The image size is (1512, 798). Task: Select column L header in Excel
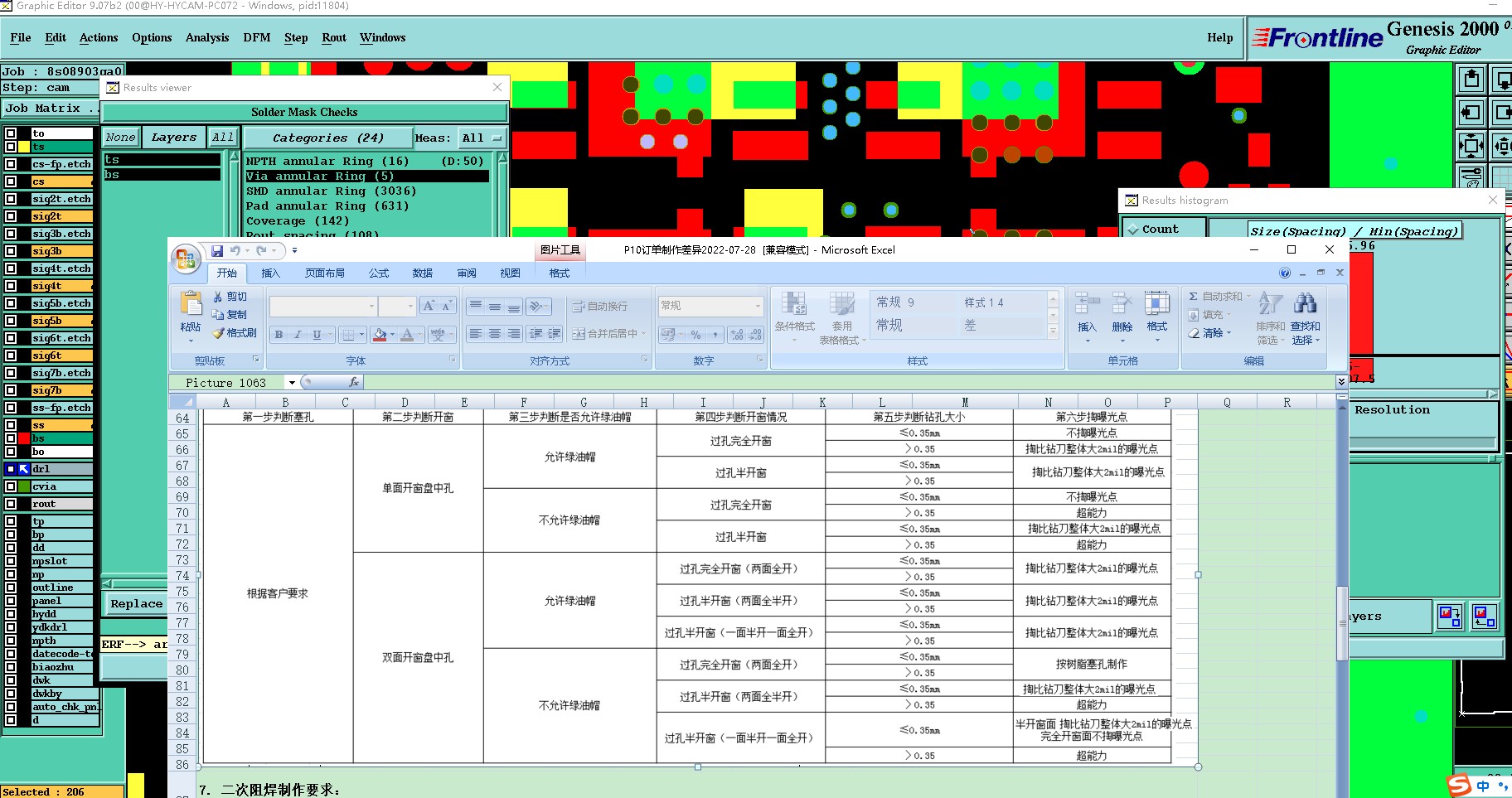tap(882, 403)
